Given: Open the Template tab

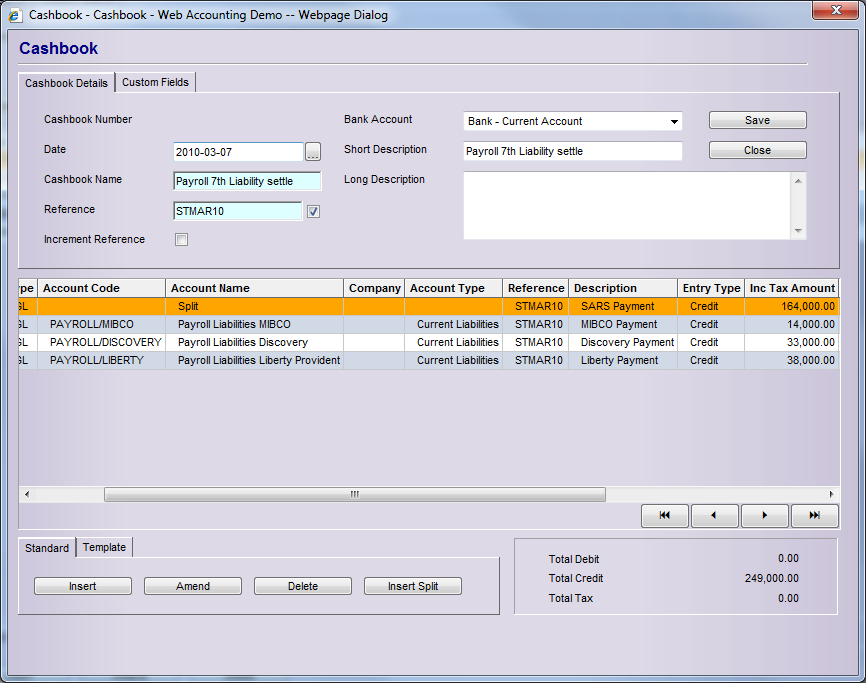Looking at the screenshot, I should (104, 547).
